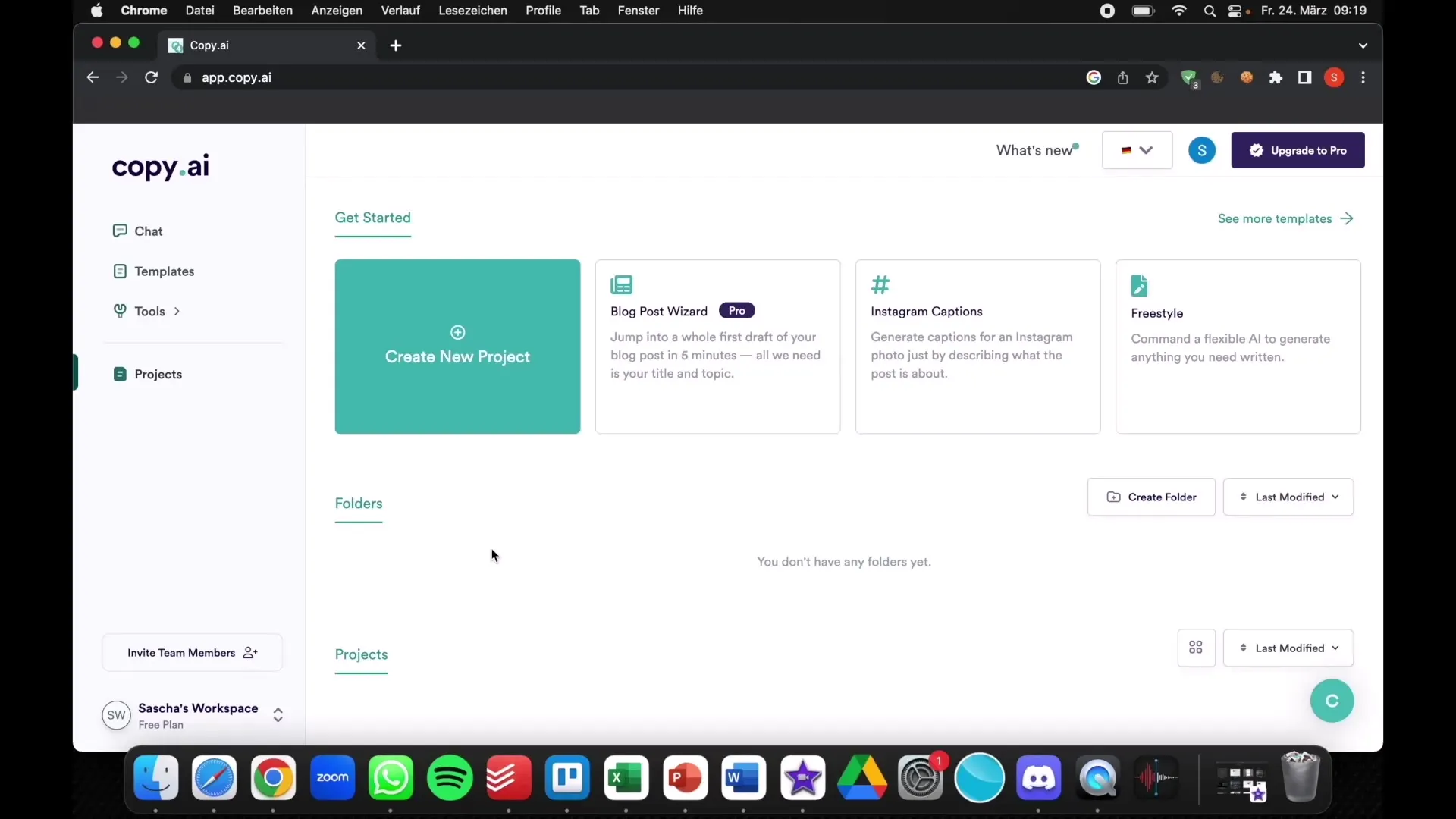The width and height of the screenshot is (1456, 819).
Task: Open Projects Last Modified sort dropdown
Action: click(x=1288, y=648)
